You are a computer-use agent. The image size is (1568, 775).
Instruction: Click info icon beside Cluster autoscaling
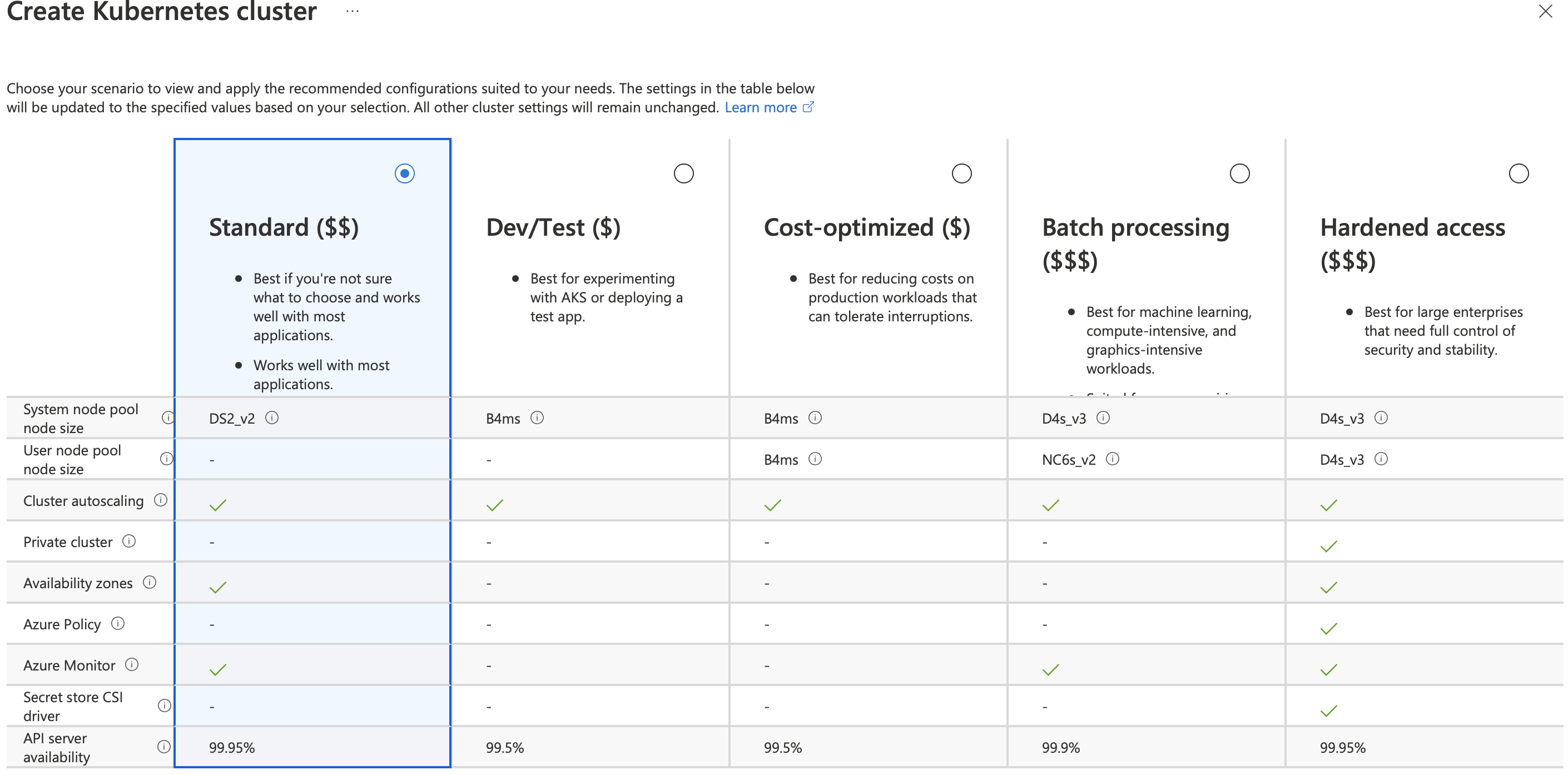pyautogui.click(x=161, y=500)
